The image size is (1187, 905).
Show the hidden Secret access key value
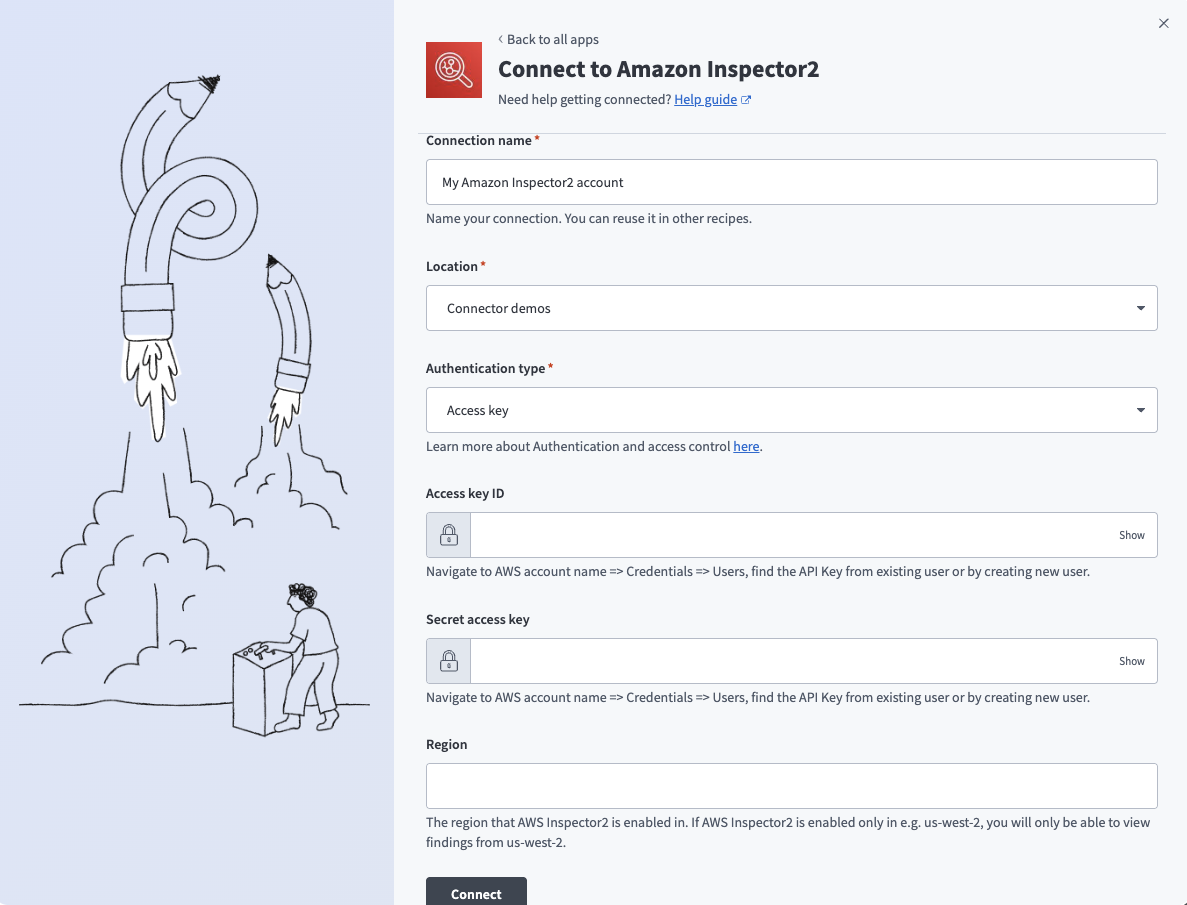coord(1131,660)
